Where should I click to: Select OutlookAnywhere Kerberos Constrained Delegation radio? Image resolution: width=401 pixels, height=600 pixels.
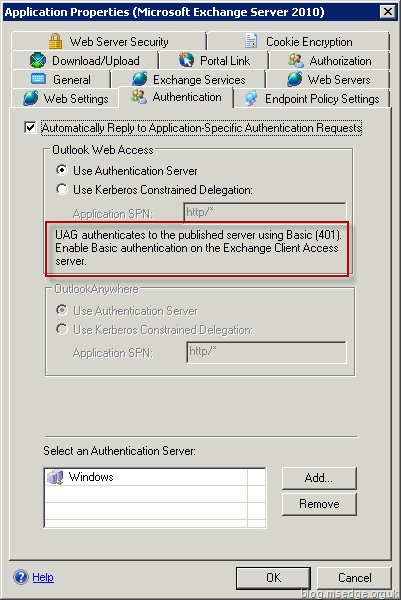[62, 329]
